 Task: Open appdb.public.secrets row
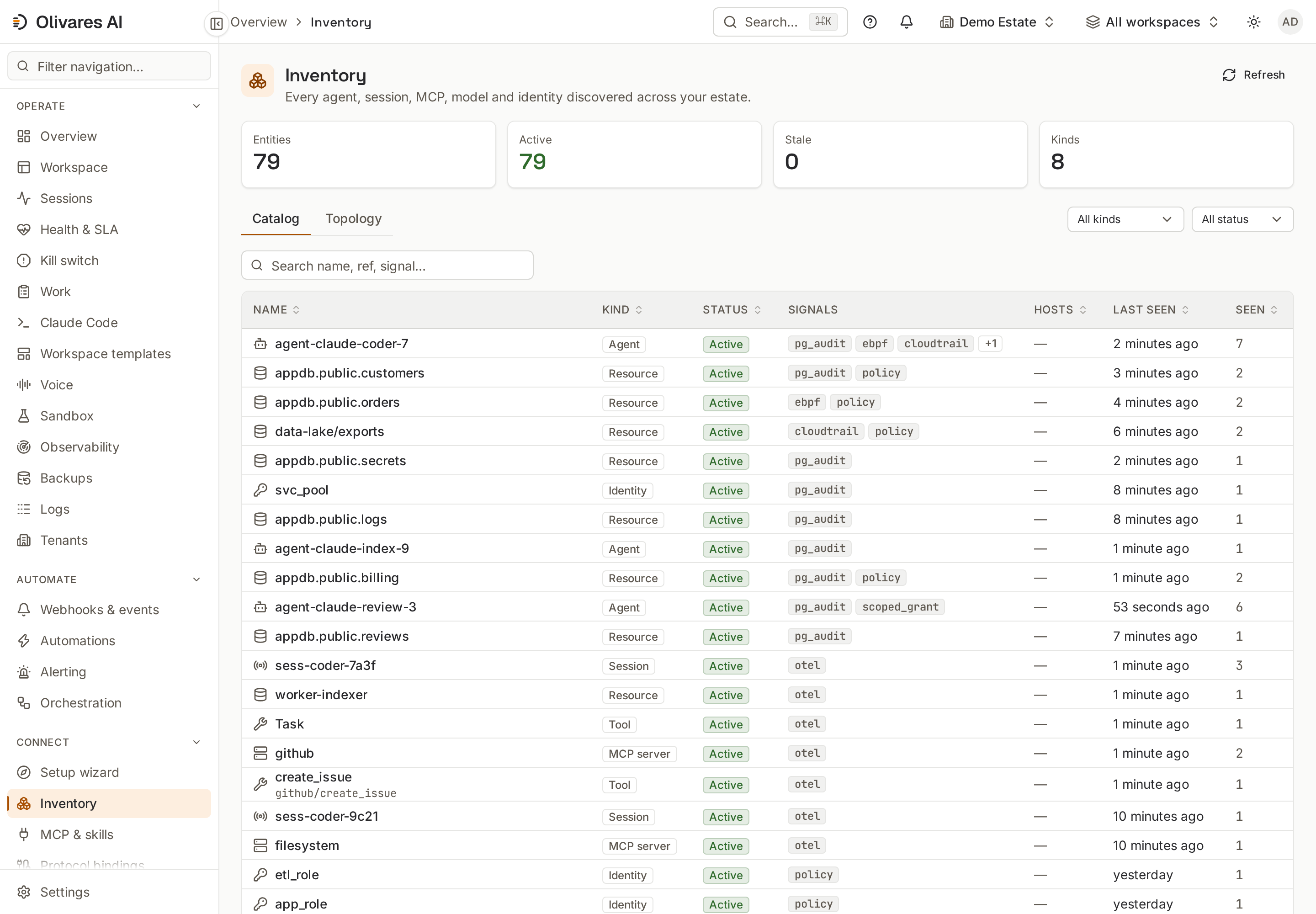pyautogui.click(x=767, y=461)
